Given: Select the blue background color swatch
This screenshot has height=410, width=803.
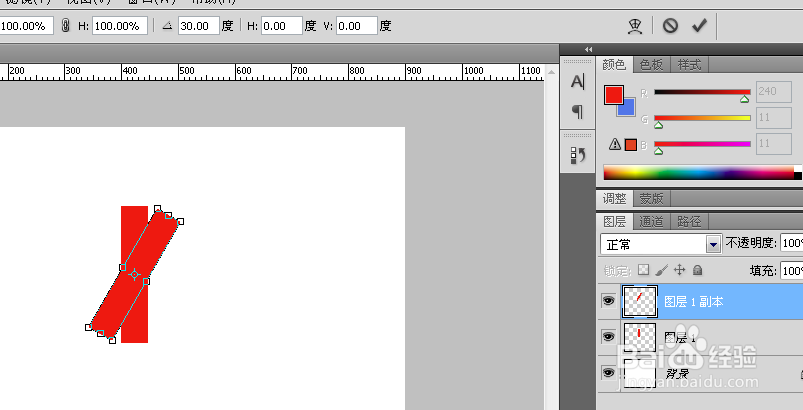Looking at the screenshot, I should tap(628, 109).
